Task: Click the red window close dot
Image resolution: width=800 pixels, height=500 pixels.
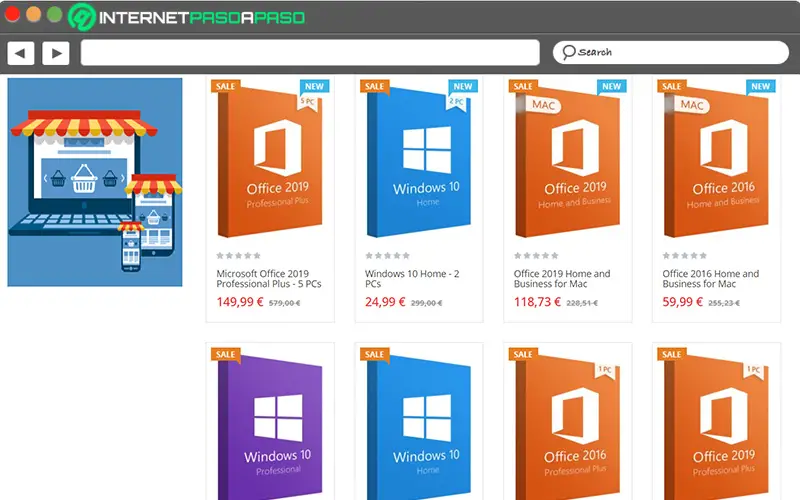Action: (x=12, y=14)
